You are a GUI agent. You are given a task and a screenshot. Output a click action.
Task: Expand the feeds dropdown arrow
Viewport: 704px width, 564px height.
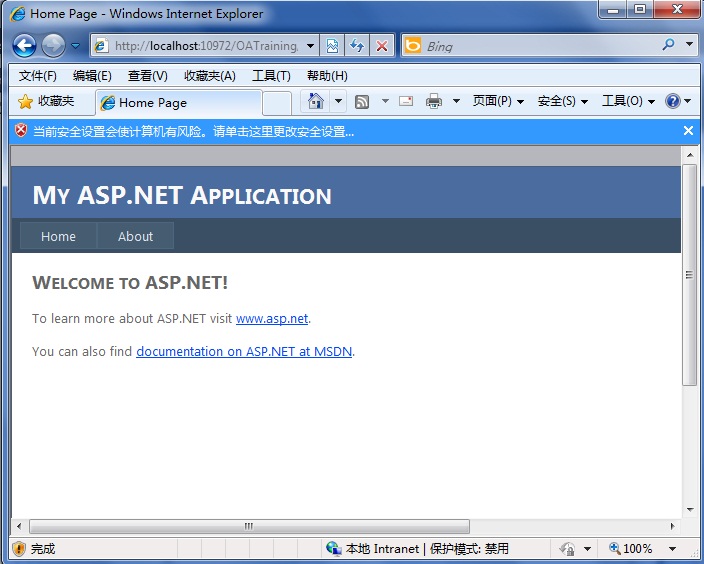385,101
